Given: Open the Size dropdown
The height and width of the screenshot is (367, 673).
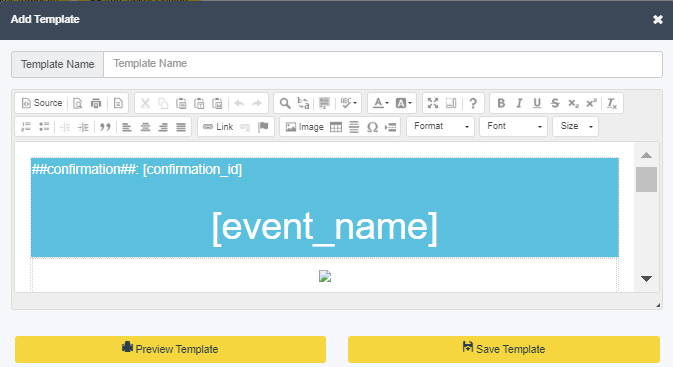Looking at the screenshot, I should coord(576,126).
